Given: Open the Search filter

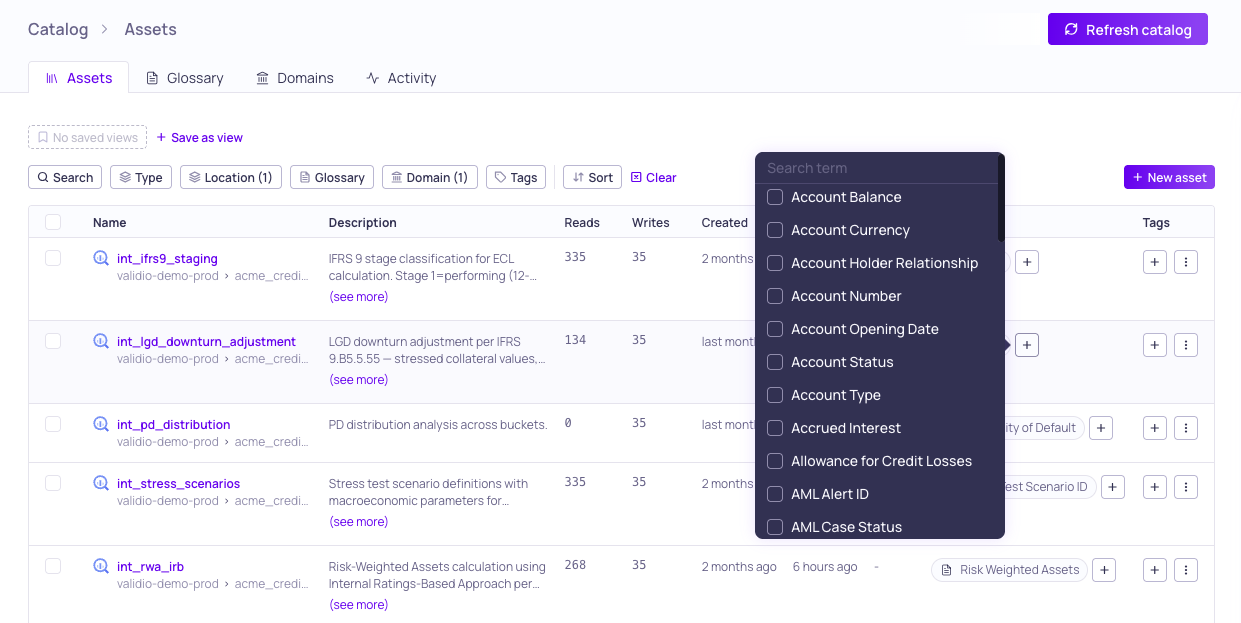Looking at the screenshot, I should tap(65, 177).
